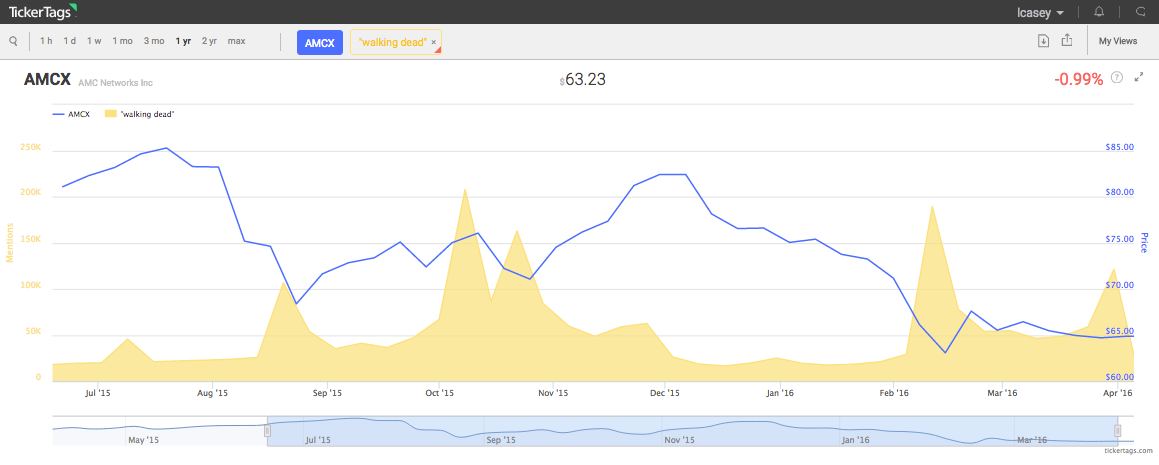1159x465 pixels.
Task: Grab the left range navigator handle
Action: pyautogui.click(x=268, y=430)
